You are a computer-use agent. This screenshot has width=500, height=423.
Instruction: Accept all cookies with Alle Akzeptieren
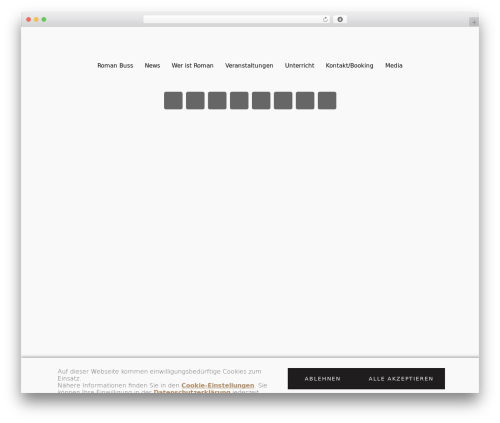click(401, 379)
